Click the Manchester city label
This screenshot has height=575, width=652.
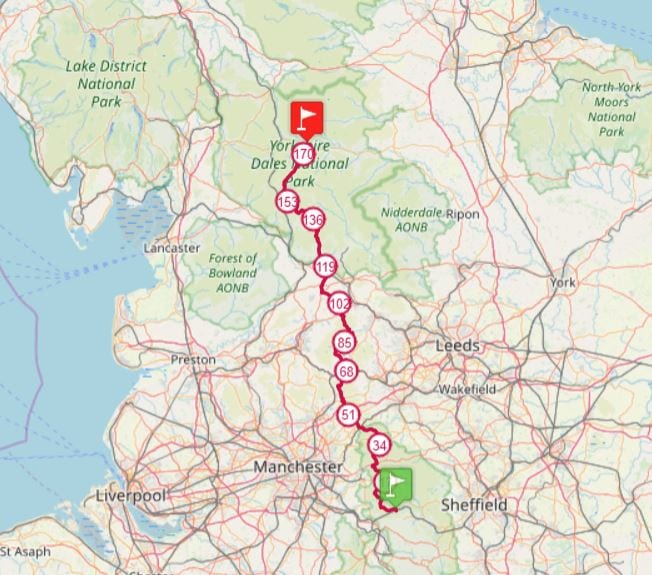(x=298, y=467)
